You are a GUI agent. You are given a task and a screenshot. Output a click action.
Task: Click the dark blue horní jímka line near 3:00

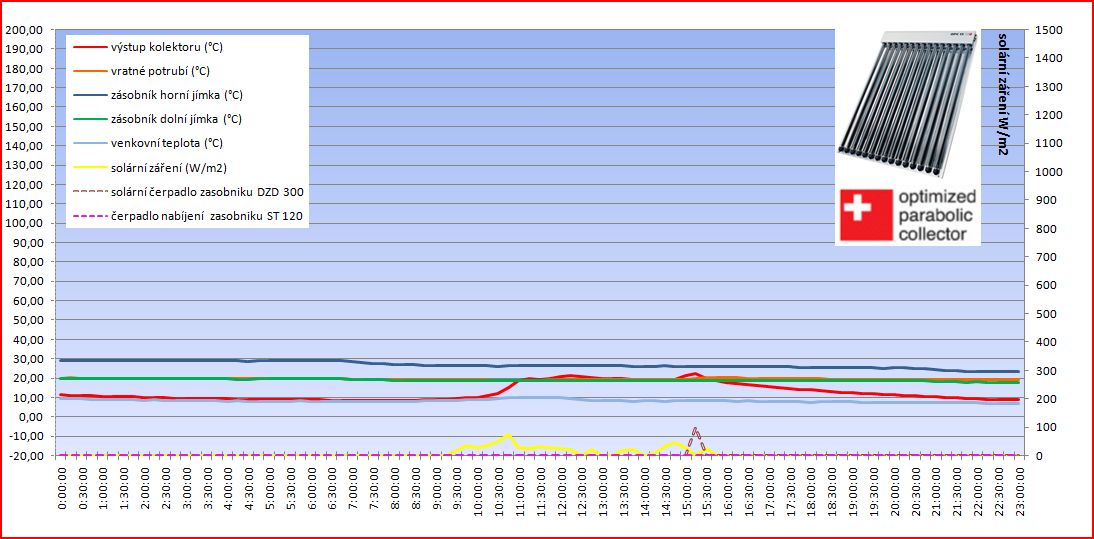(x=187, y=360)
